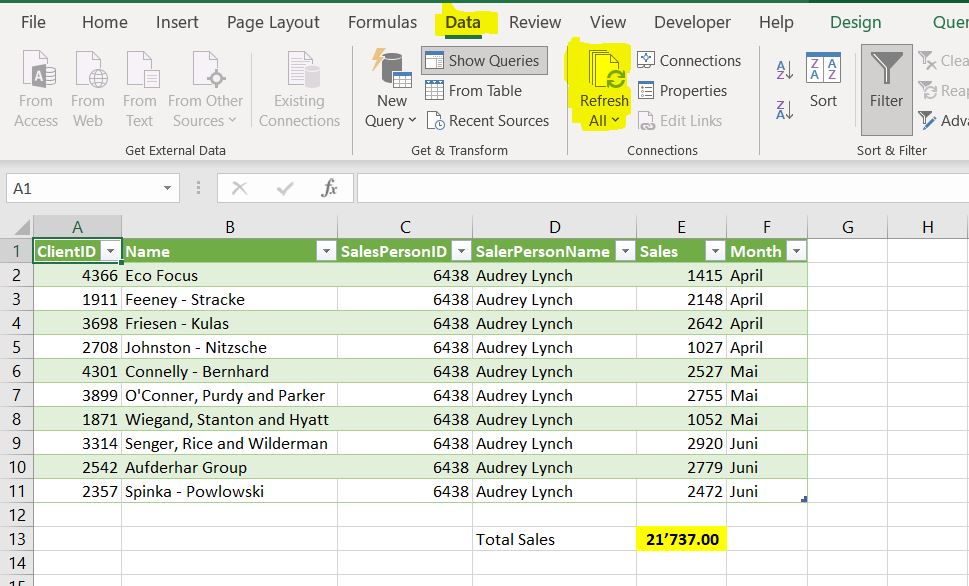Click Sort Z to A icon
Image resolution: width=969 pixels, height=586 pixels.
tap(785, 108)
